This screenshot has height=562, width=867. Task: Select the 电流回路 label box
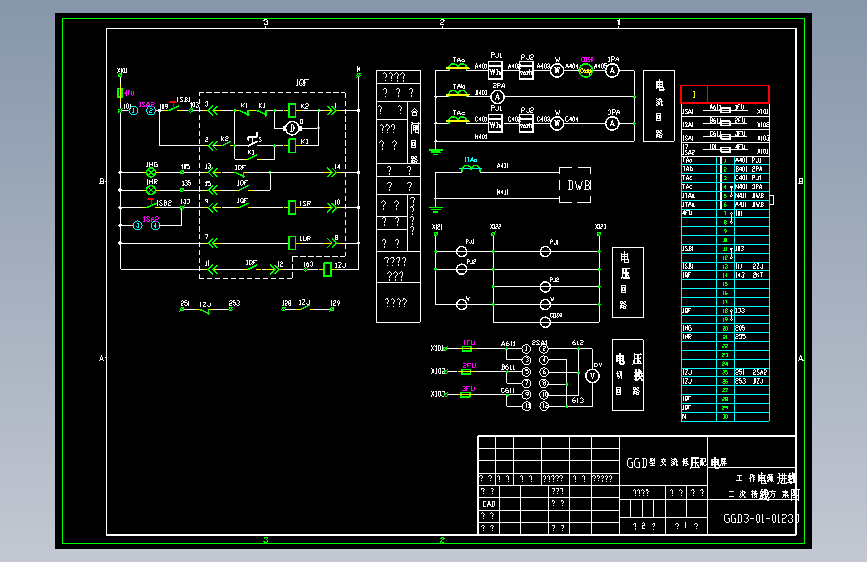(659, 106)
